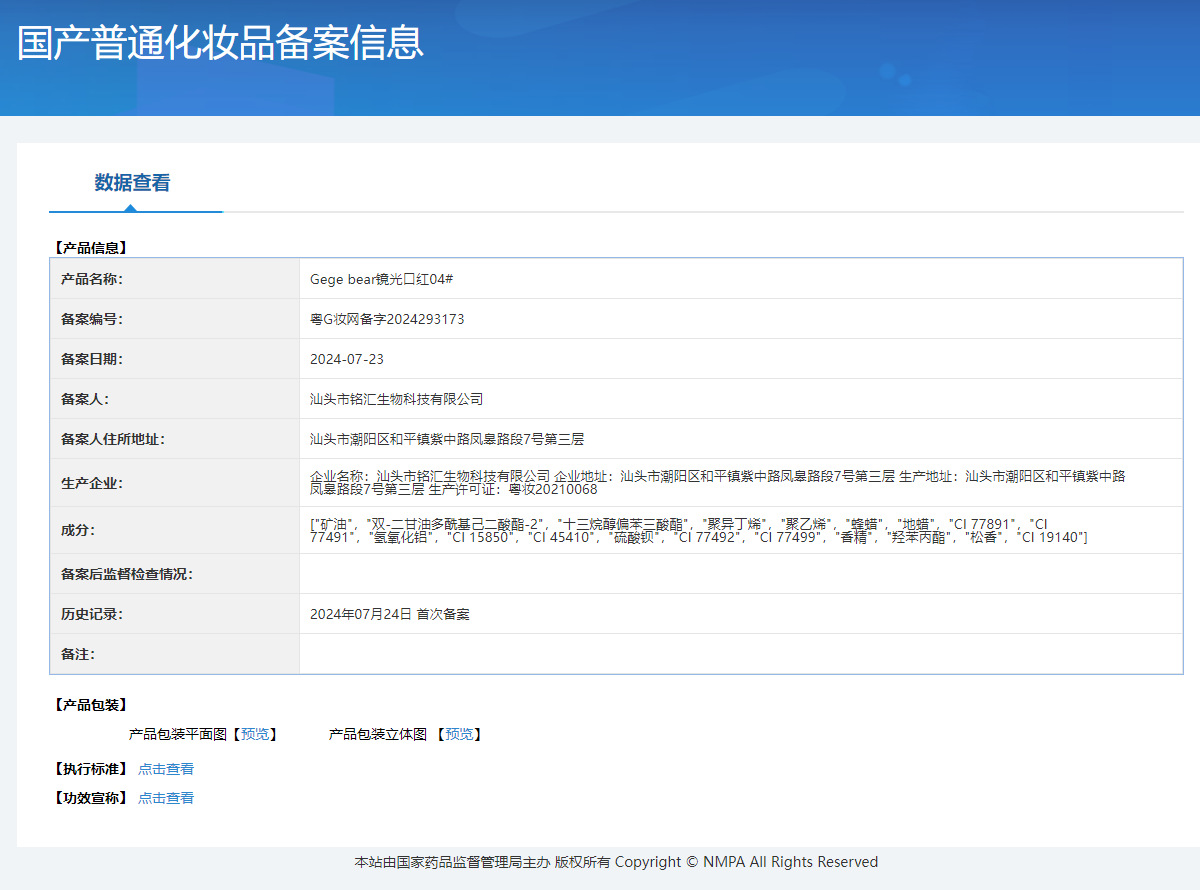1200x890 pixels.
Task: Click the ingredients list in 成分 row
Action: tap(699, 531)
